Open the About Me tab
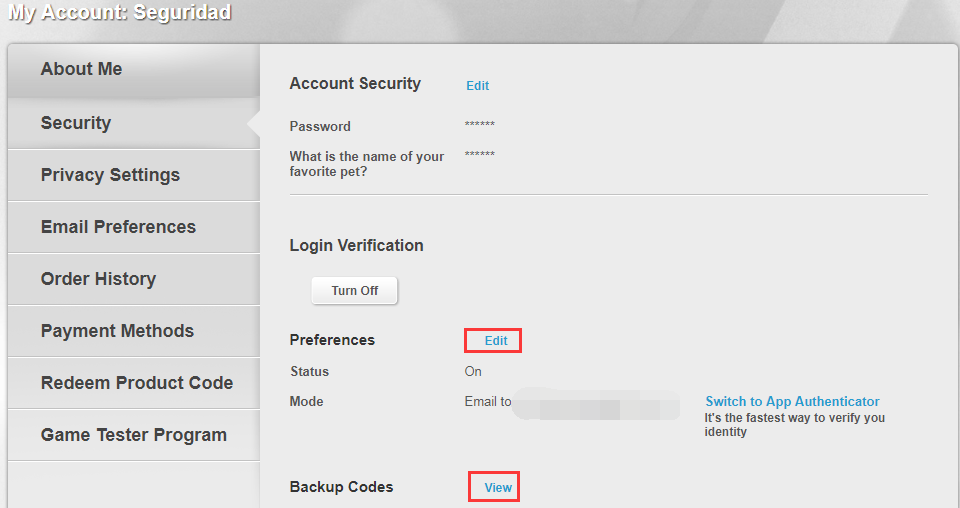The width and height of the screenshot is (960, 508). pyautogui.click(x=133, y=70)
